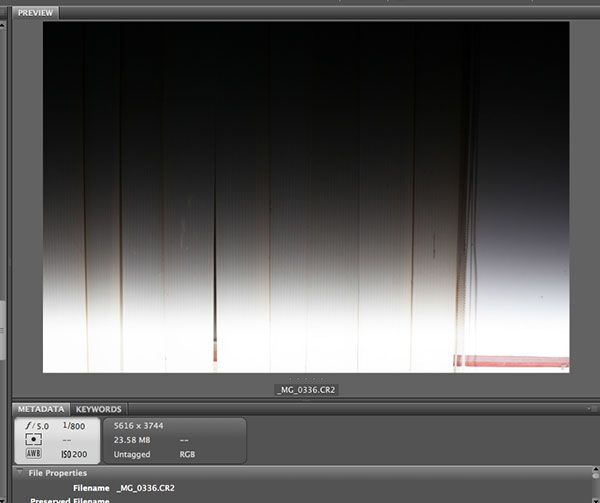The height and width of the screenshot is (503, 600).
Task: Click the Untagged color profile label
Action: click(132, 453)
